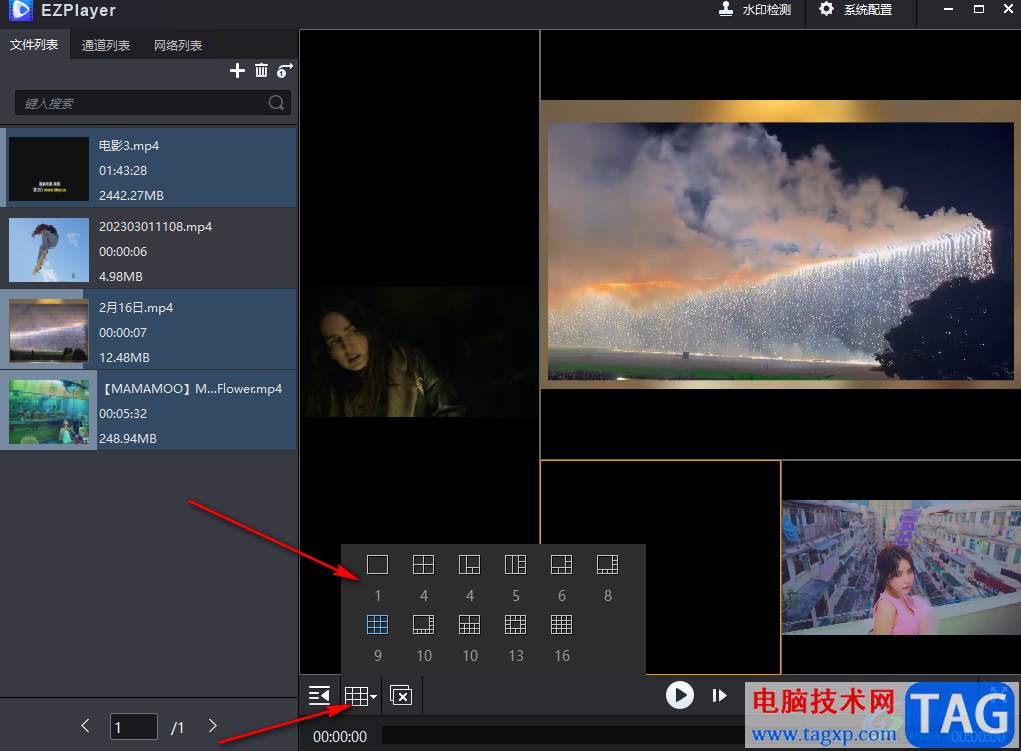Select the single-window layout icon
The height and width of the screenshot is (751, 1021).
[x=377, y=565]
